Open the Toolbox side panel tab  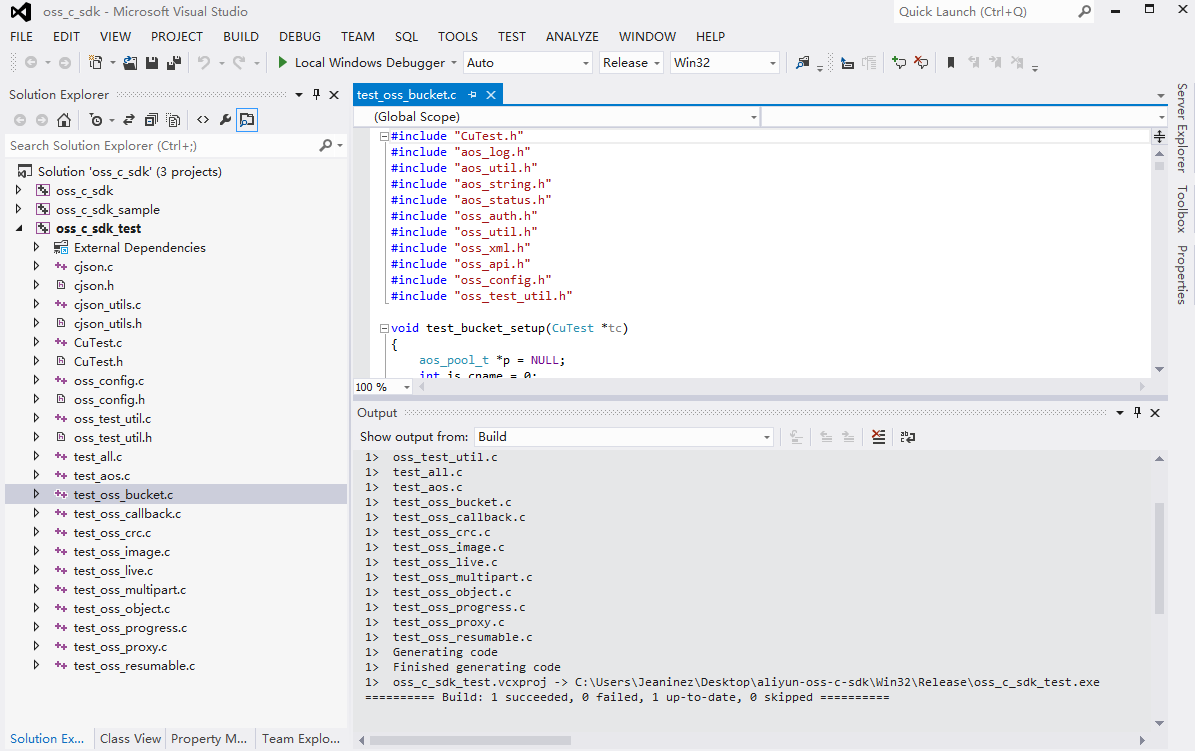coord(1182,208)
